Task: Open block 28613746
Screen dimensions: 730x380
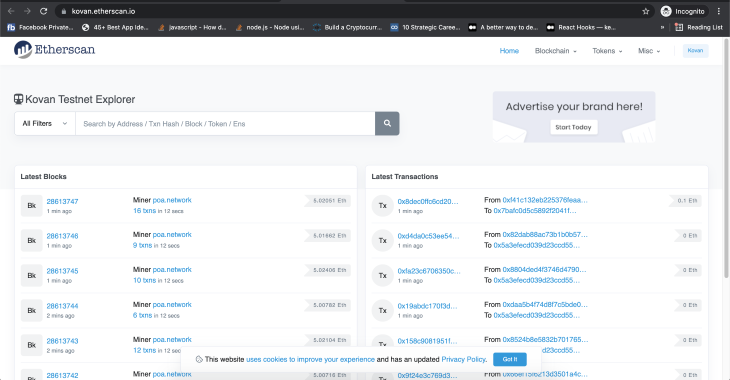Action: pyautogui.click(x=62, y=236)
